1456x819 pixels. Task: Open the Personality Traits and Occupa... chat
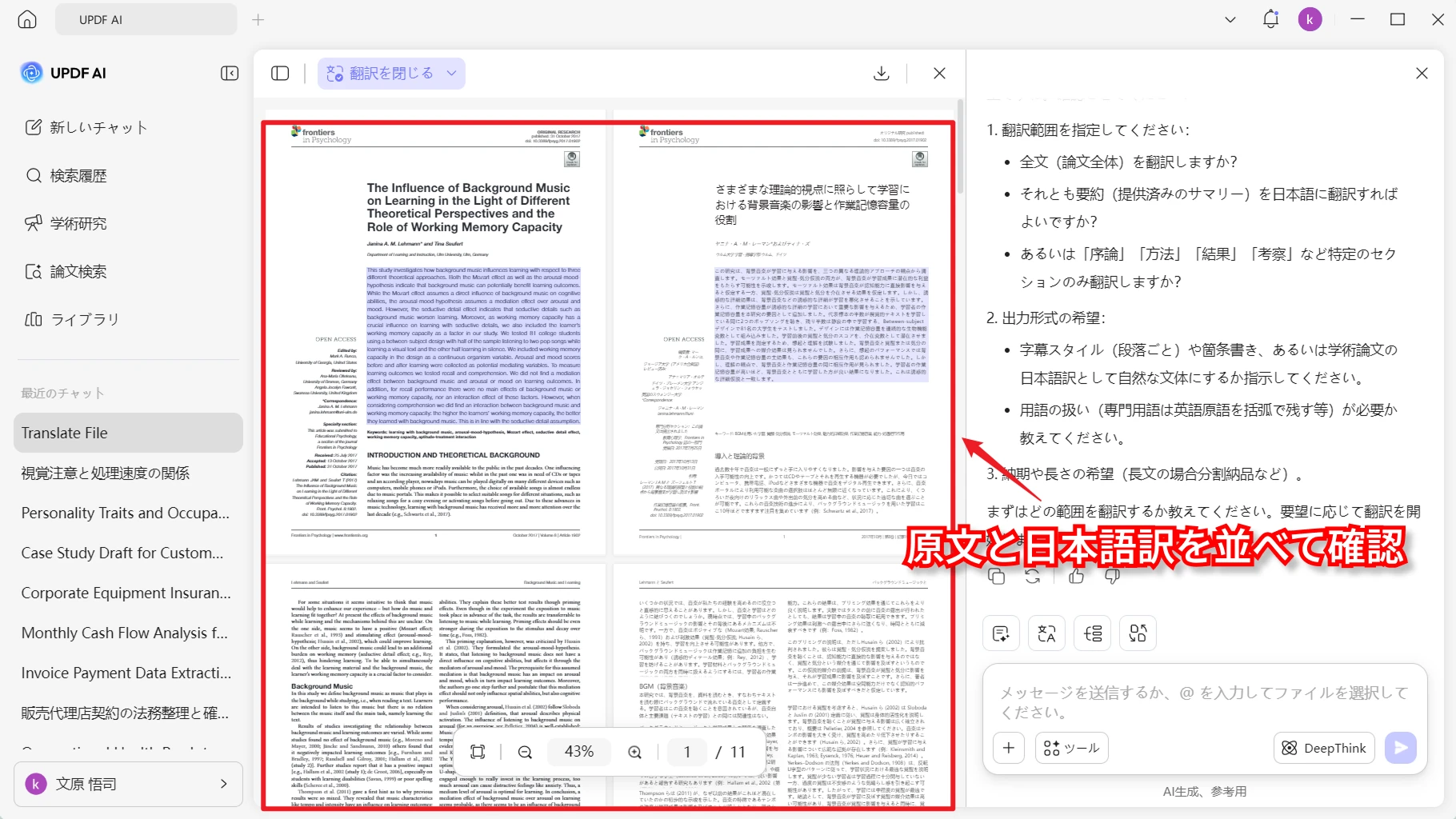[x=128, y=513]
